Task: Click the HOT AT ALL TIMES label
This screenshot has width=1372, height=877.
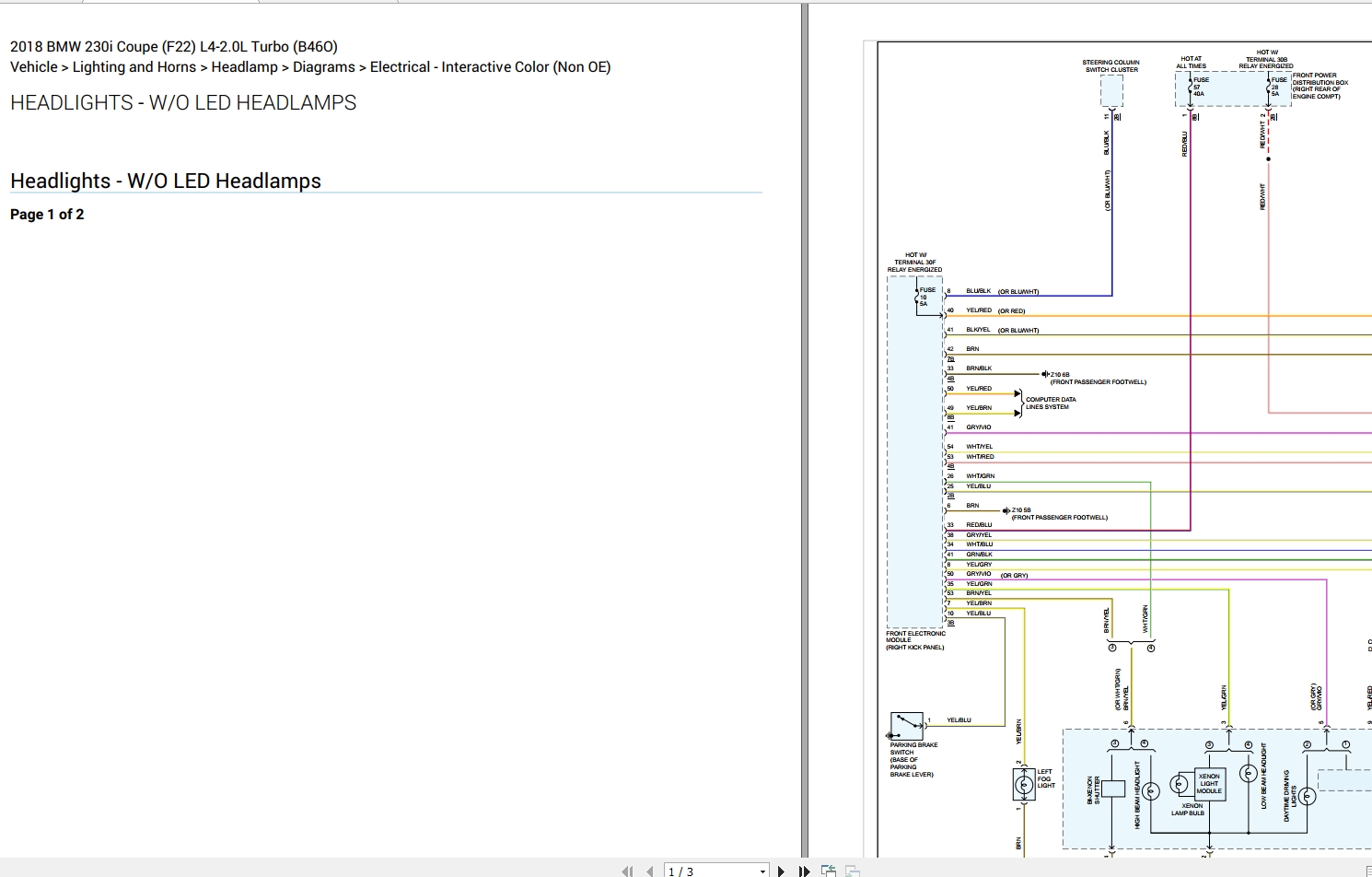Action: tap(1191, 63)
